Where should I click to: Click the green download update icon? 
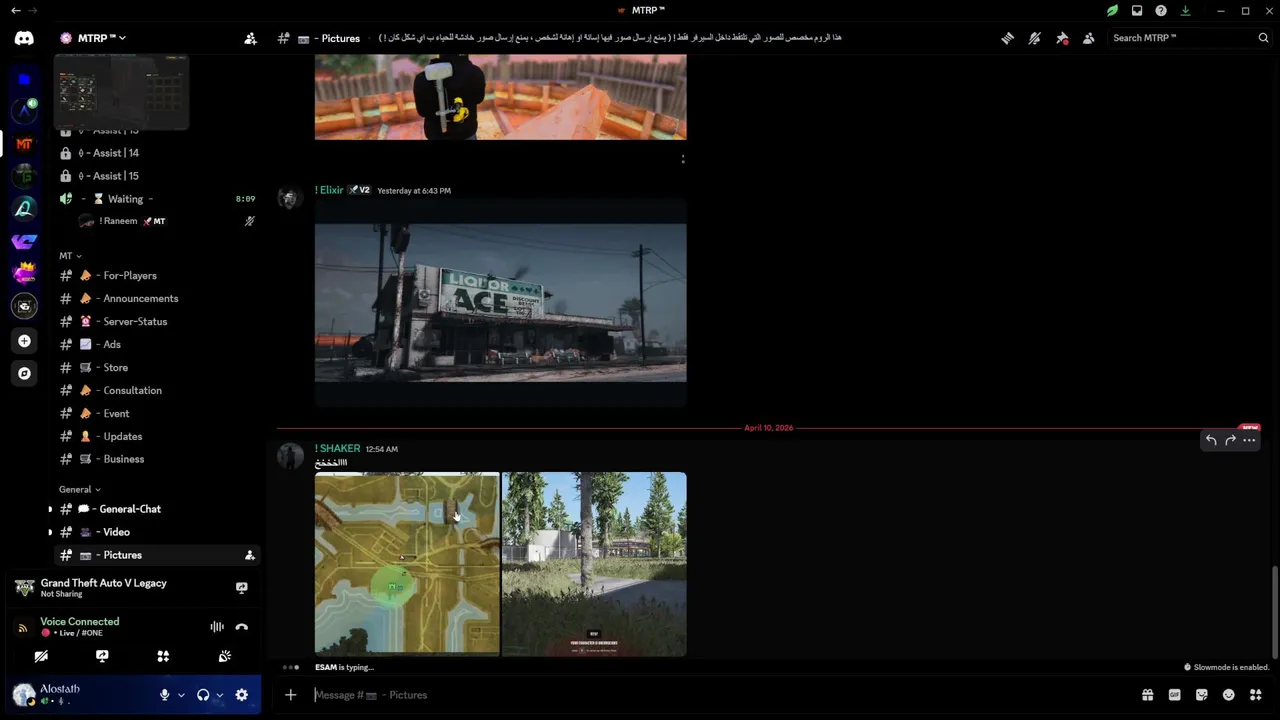[x=1185, y=10]
